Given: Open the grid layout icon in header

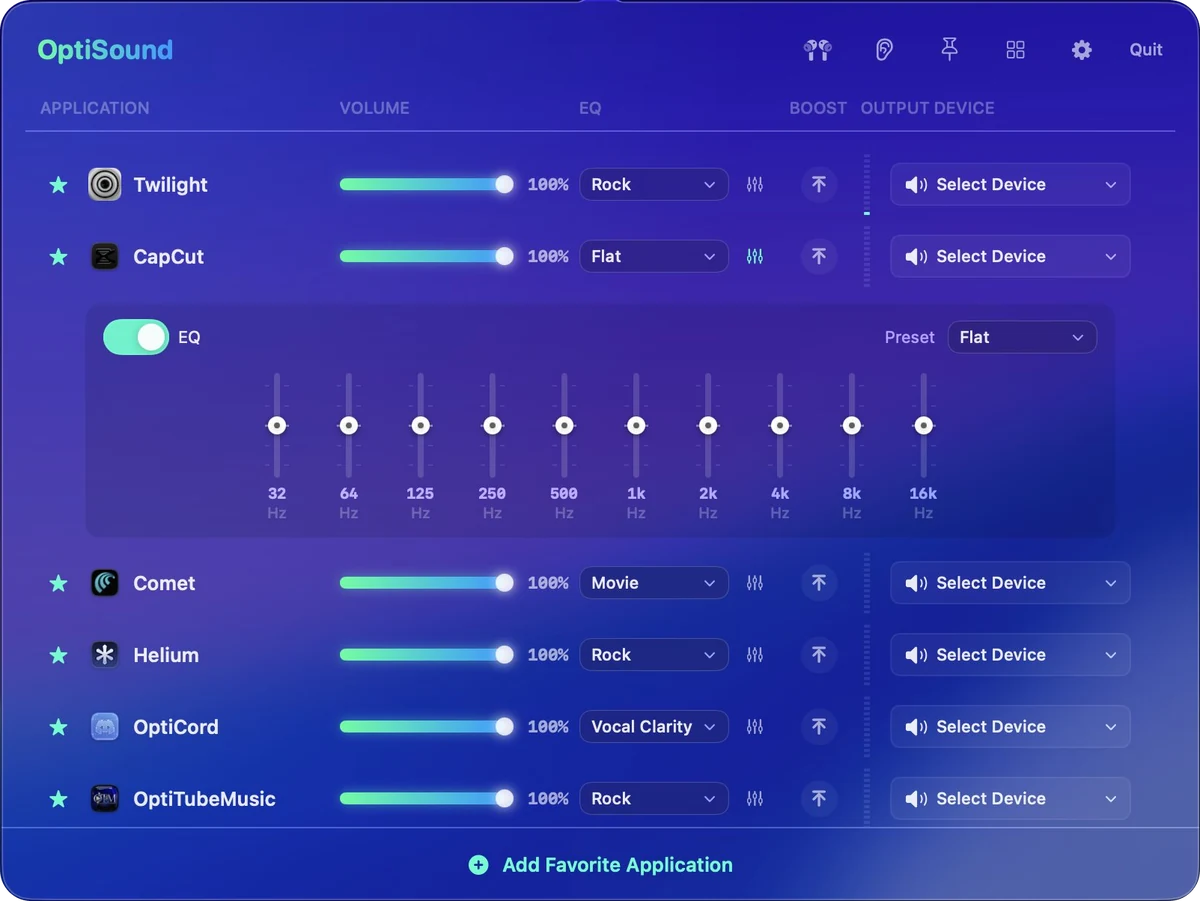Looking at the screenshot, I should (x=1016, y=50).
